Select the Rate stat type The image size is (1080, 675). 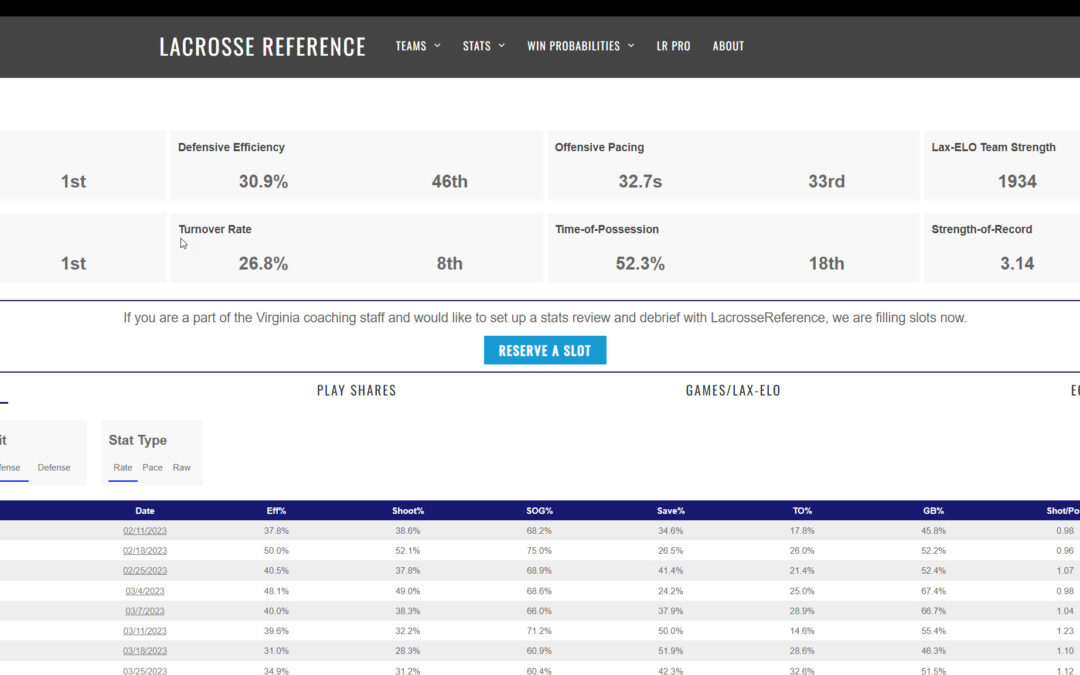click(123, 468)
